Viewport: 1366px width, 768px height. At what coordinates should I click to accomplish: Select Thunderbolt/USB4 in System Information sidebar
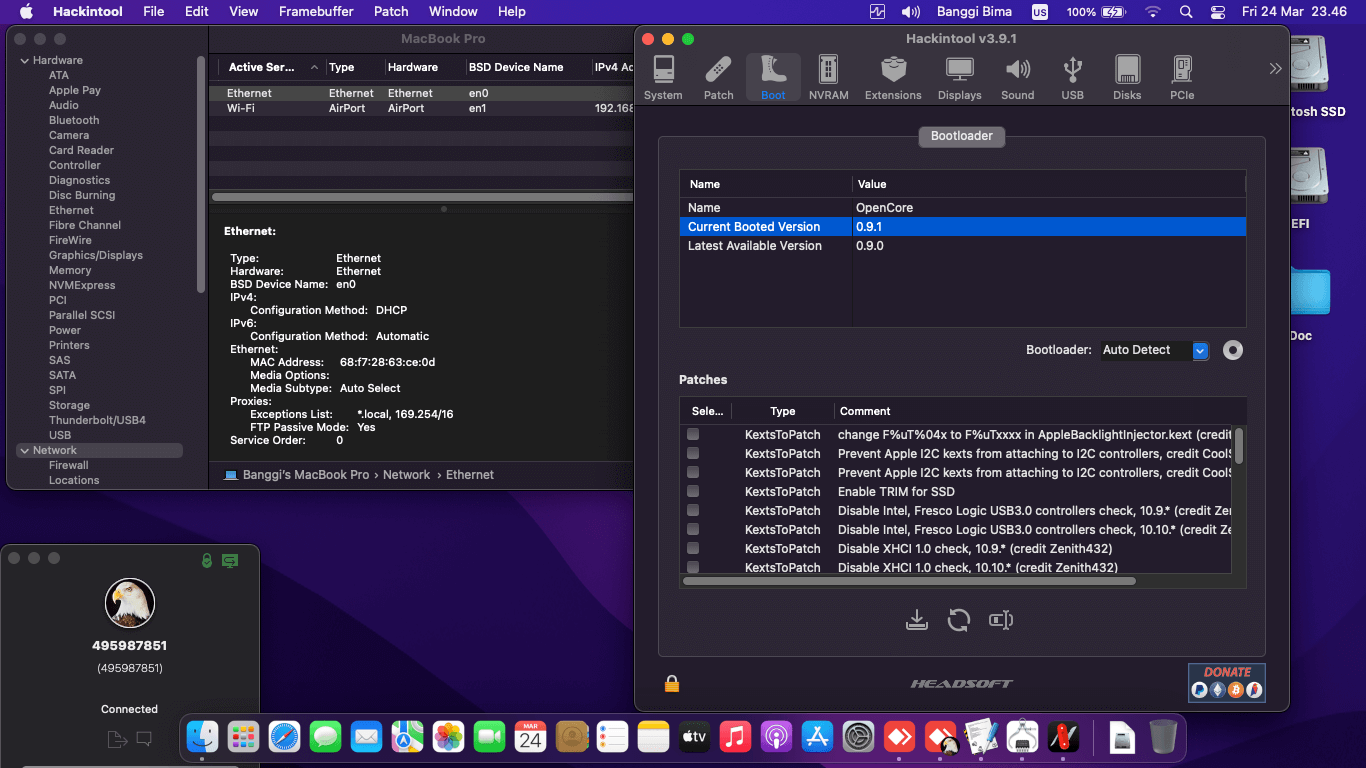pos(97,420)
